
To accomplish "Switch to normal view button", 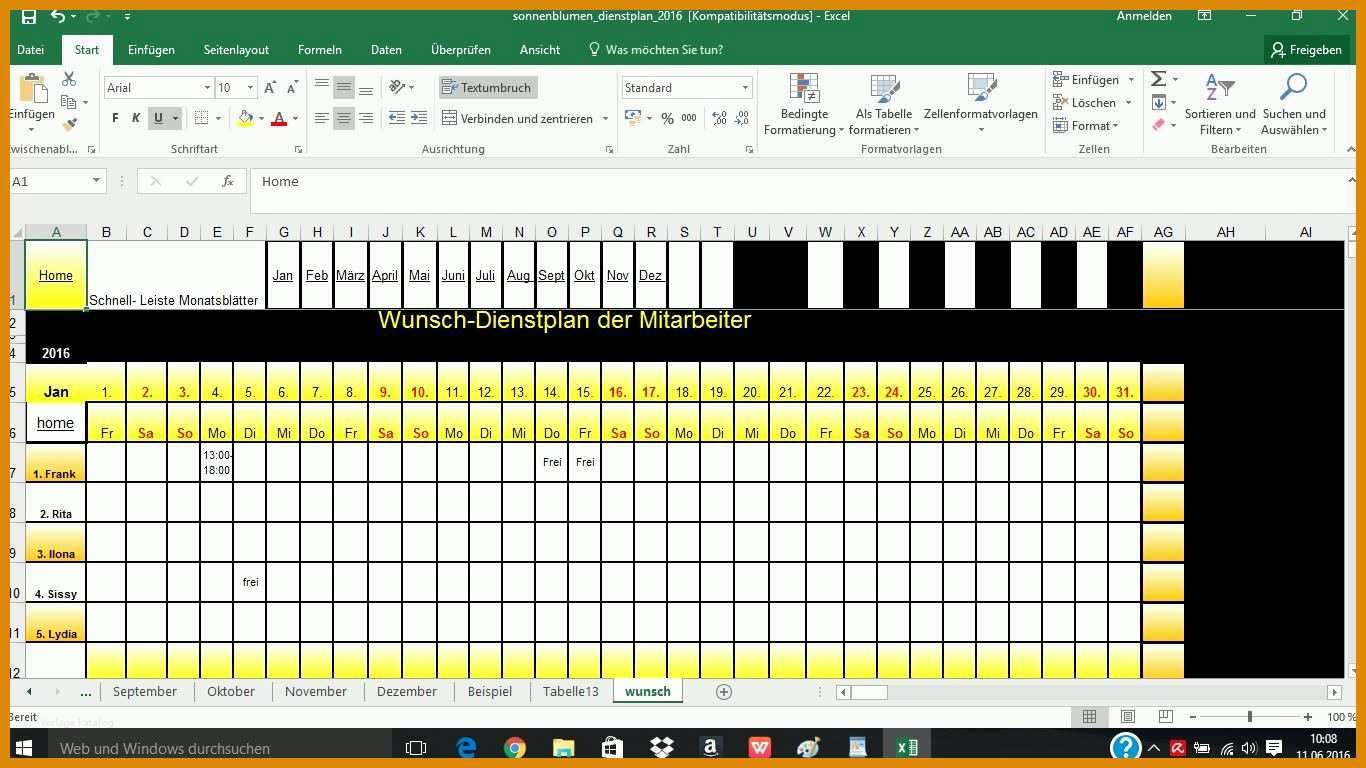I will pos(1089,717).
